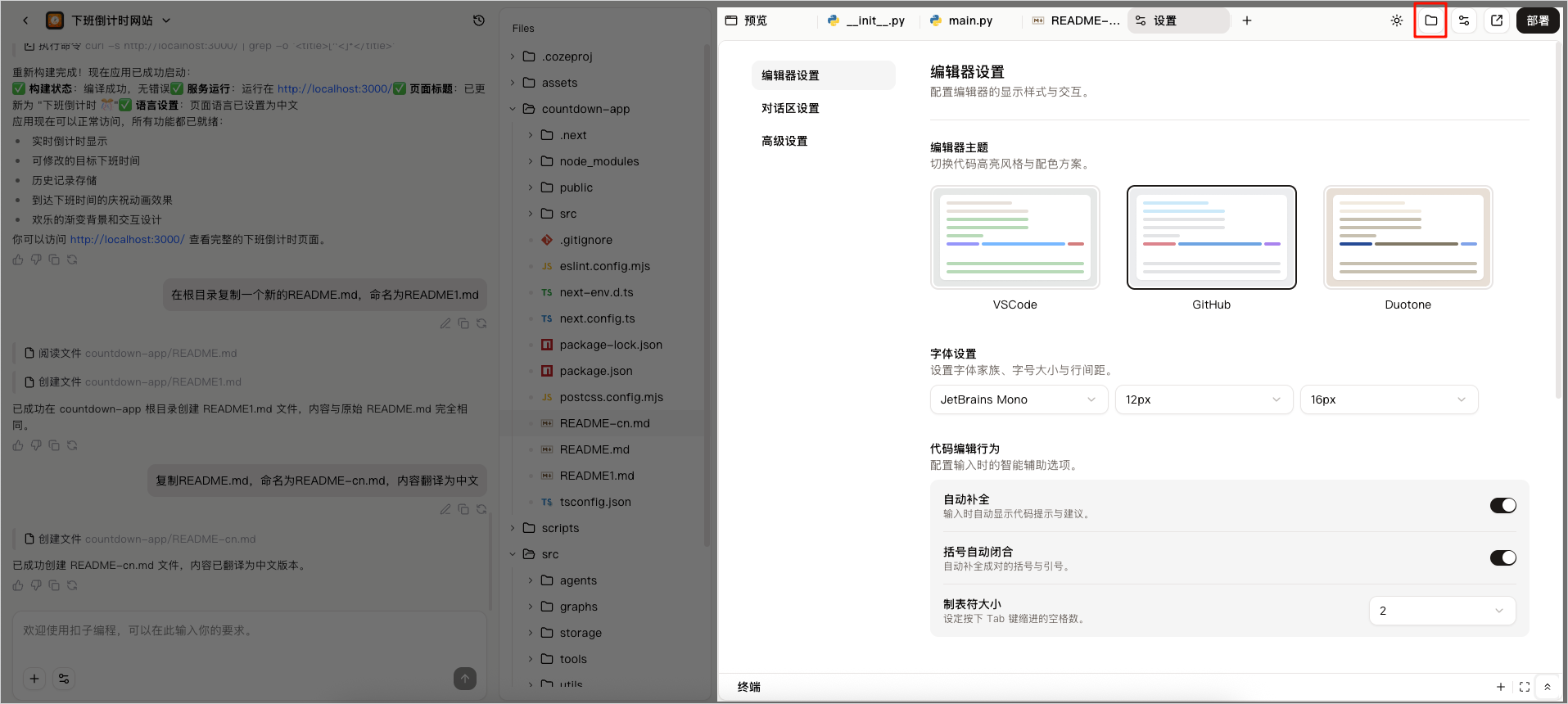1568x704 pixels.
Task: Click the chat input field 欢迎使用扣子编程
Action: pos(249,631)
